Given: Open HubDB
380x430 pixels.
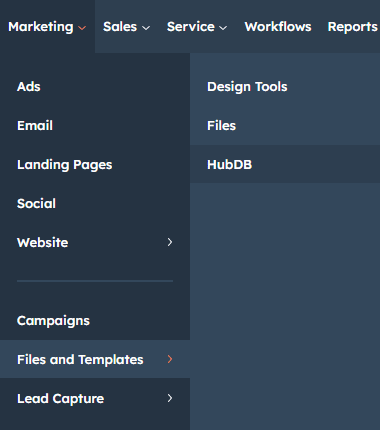Looking at the screenshot, I should (285, 164).
